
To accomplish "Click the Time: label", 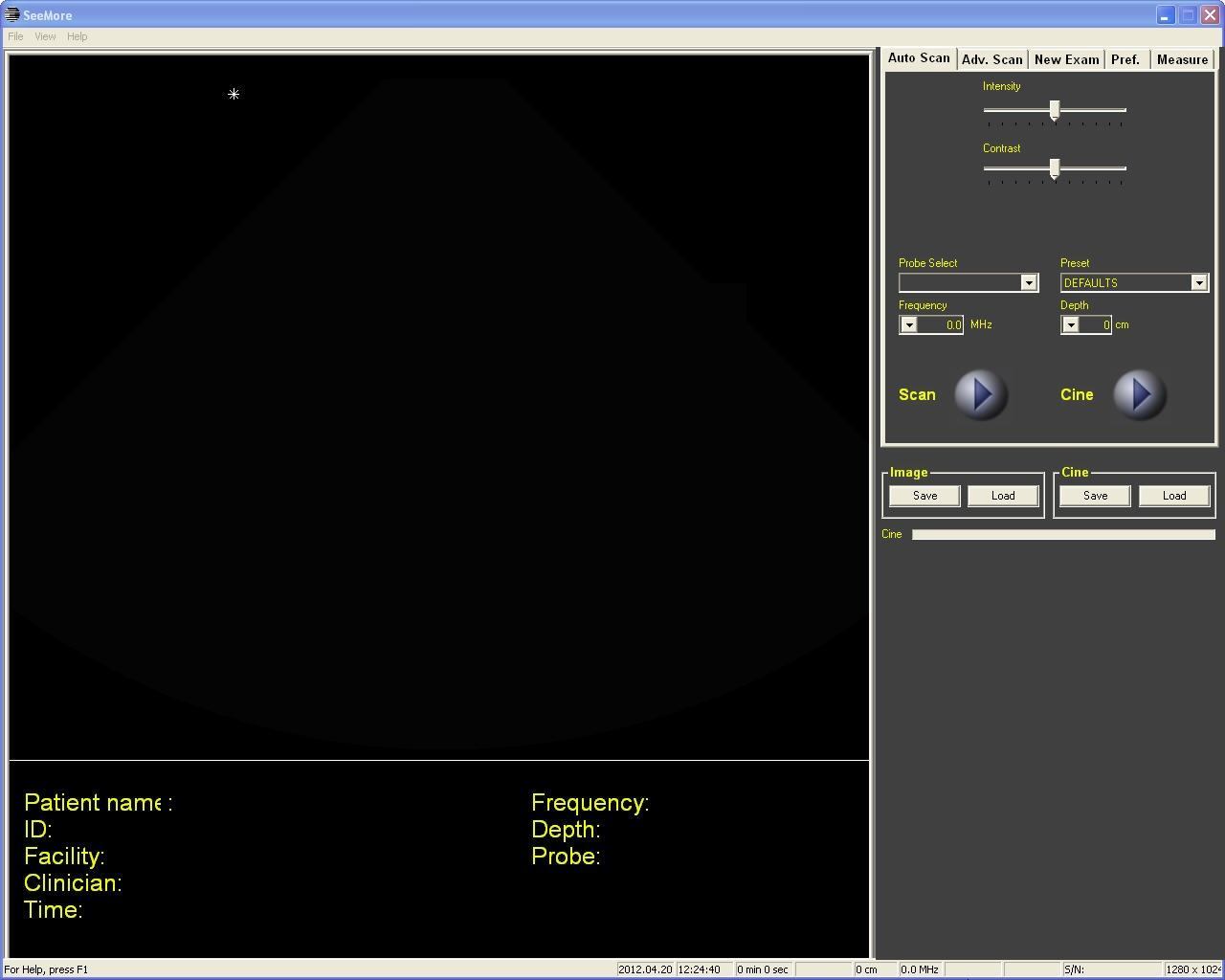I will coord(54,910).
